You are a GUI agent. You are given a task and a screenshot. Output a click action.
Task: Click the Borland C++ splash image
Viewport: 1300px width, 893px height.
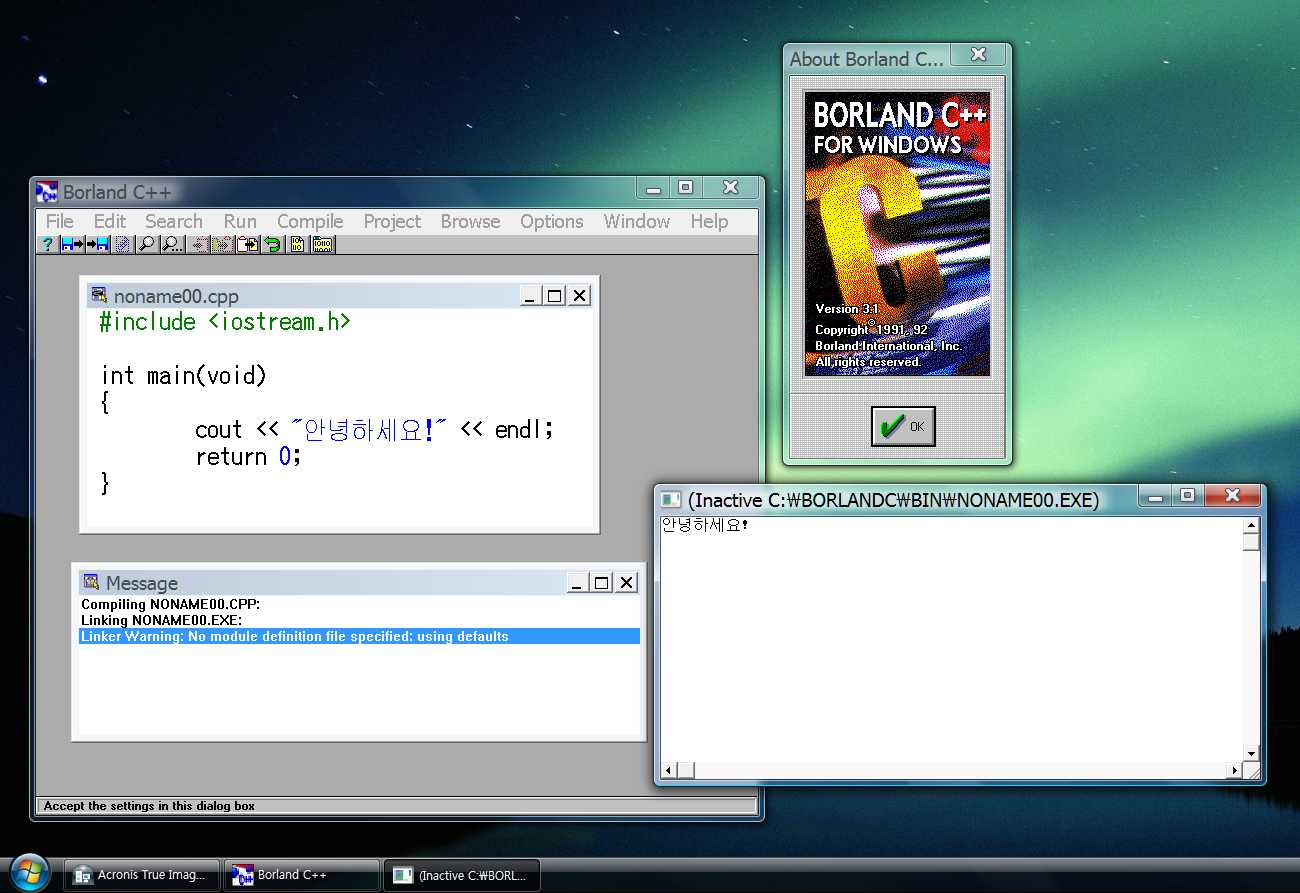(897, 234)
